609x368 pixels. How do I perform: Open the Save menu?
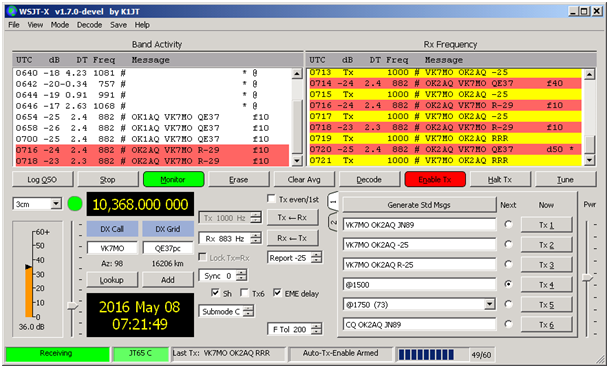pyautogui.click(x=118, y=25)
